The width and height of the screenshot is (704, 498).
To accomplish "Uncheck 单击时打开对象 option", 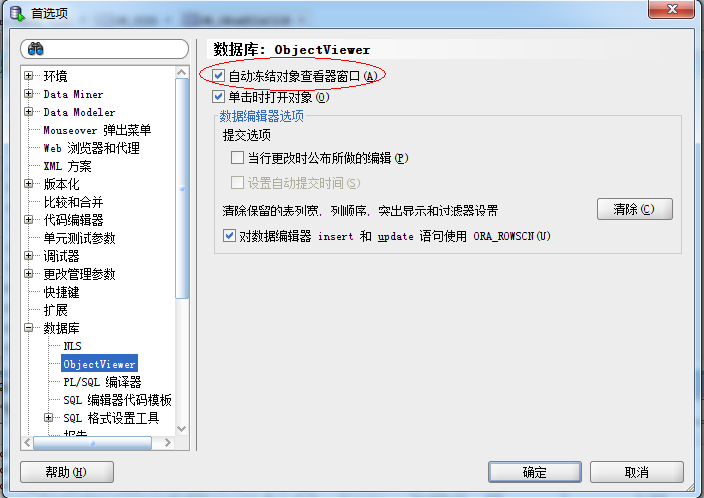I will (219, 96).
